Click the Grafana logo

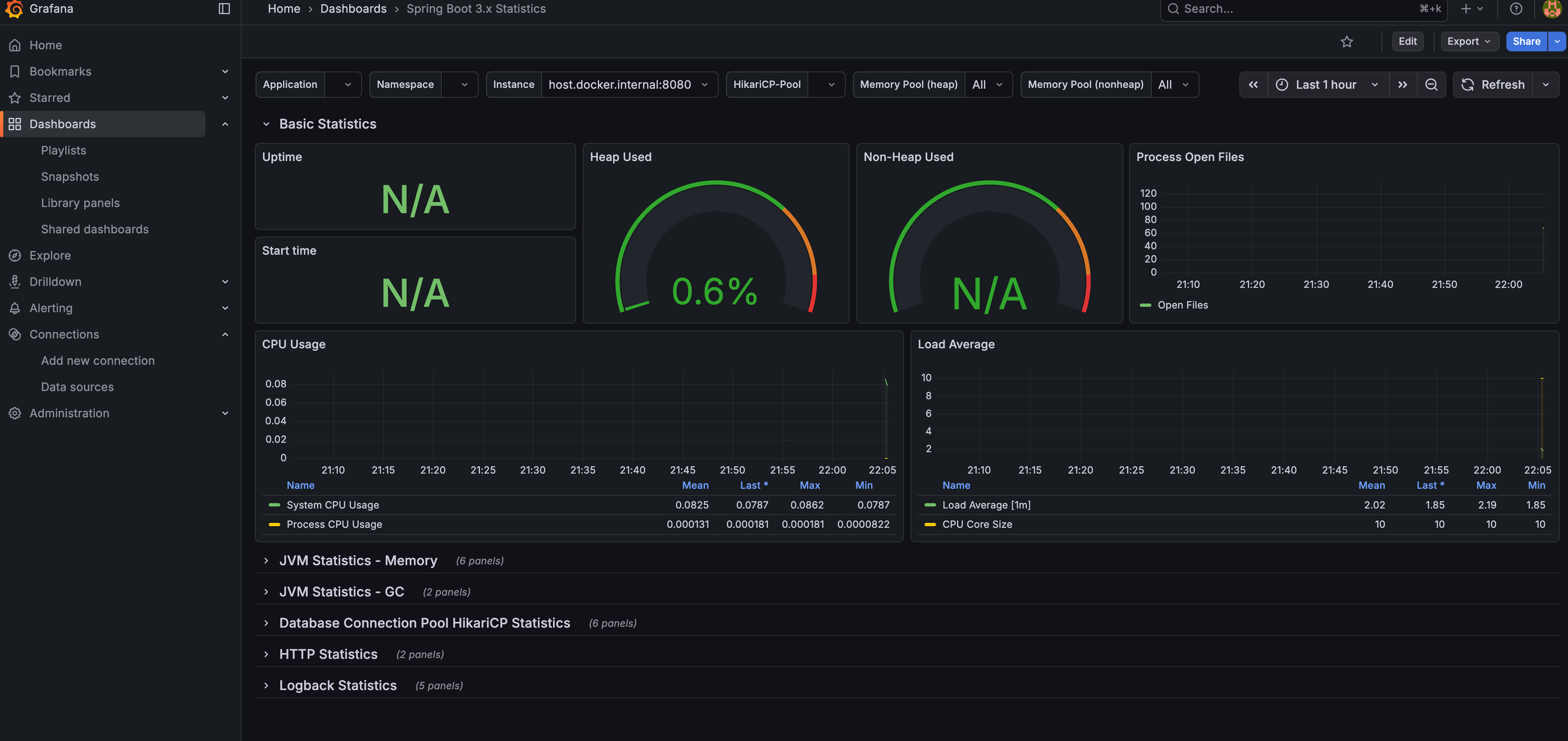click(14, 9)
